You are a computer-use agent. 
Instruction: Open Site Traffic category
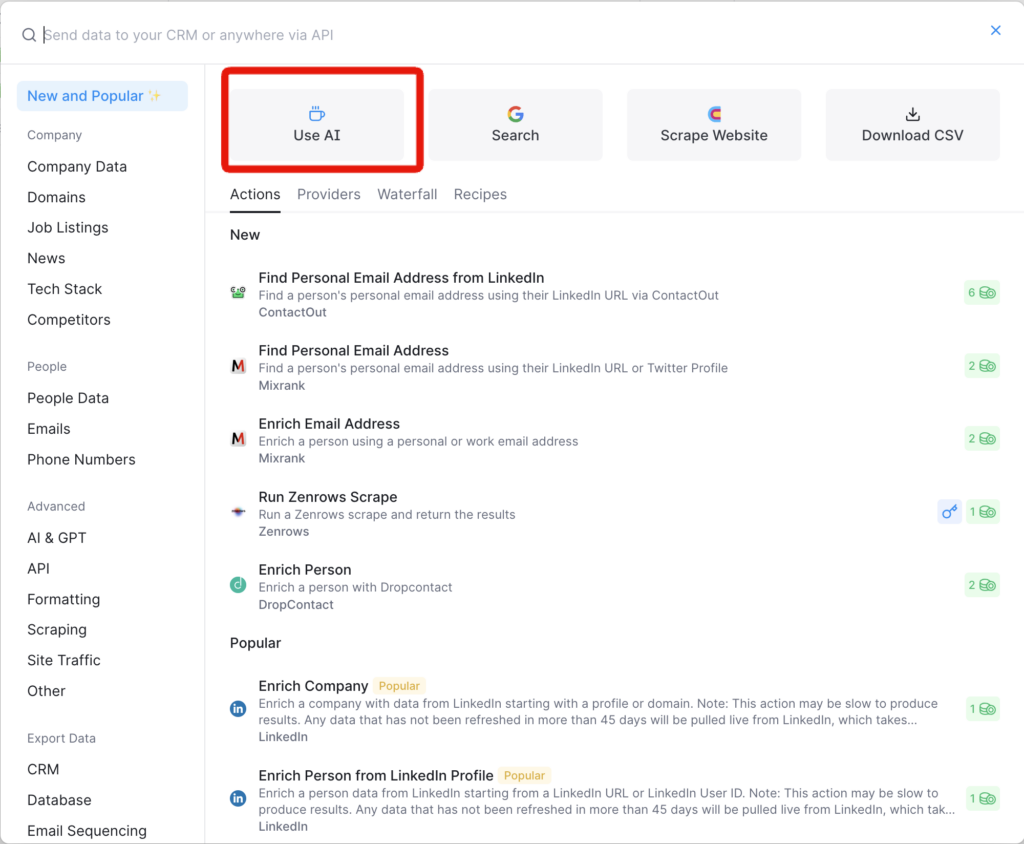click(64, 660)
